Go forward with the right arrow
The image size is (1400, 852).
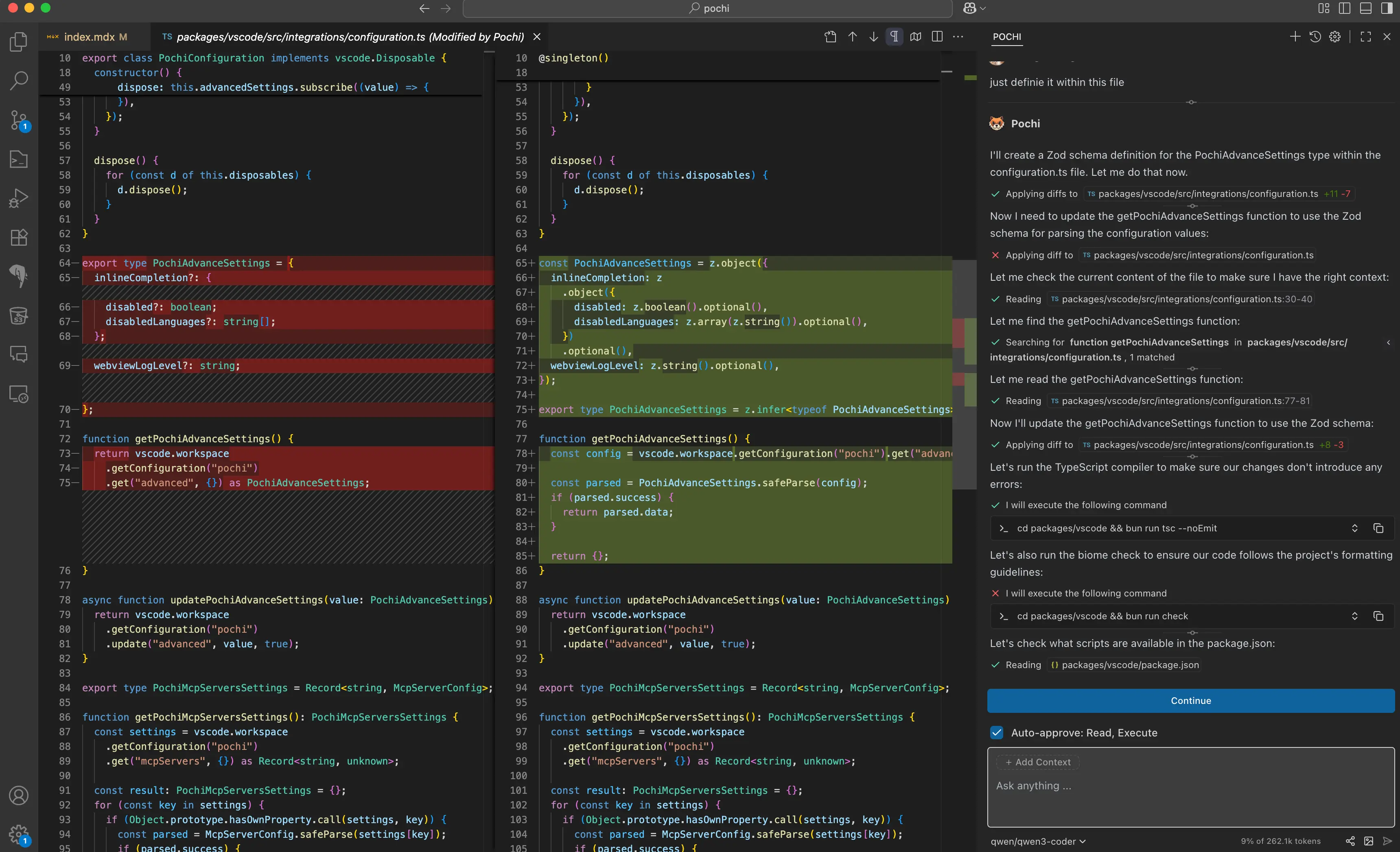[x=446, y=8]
